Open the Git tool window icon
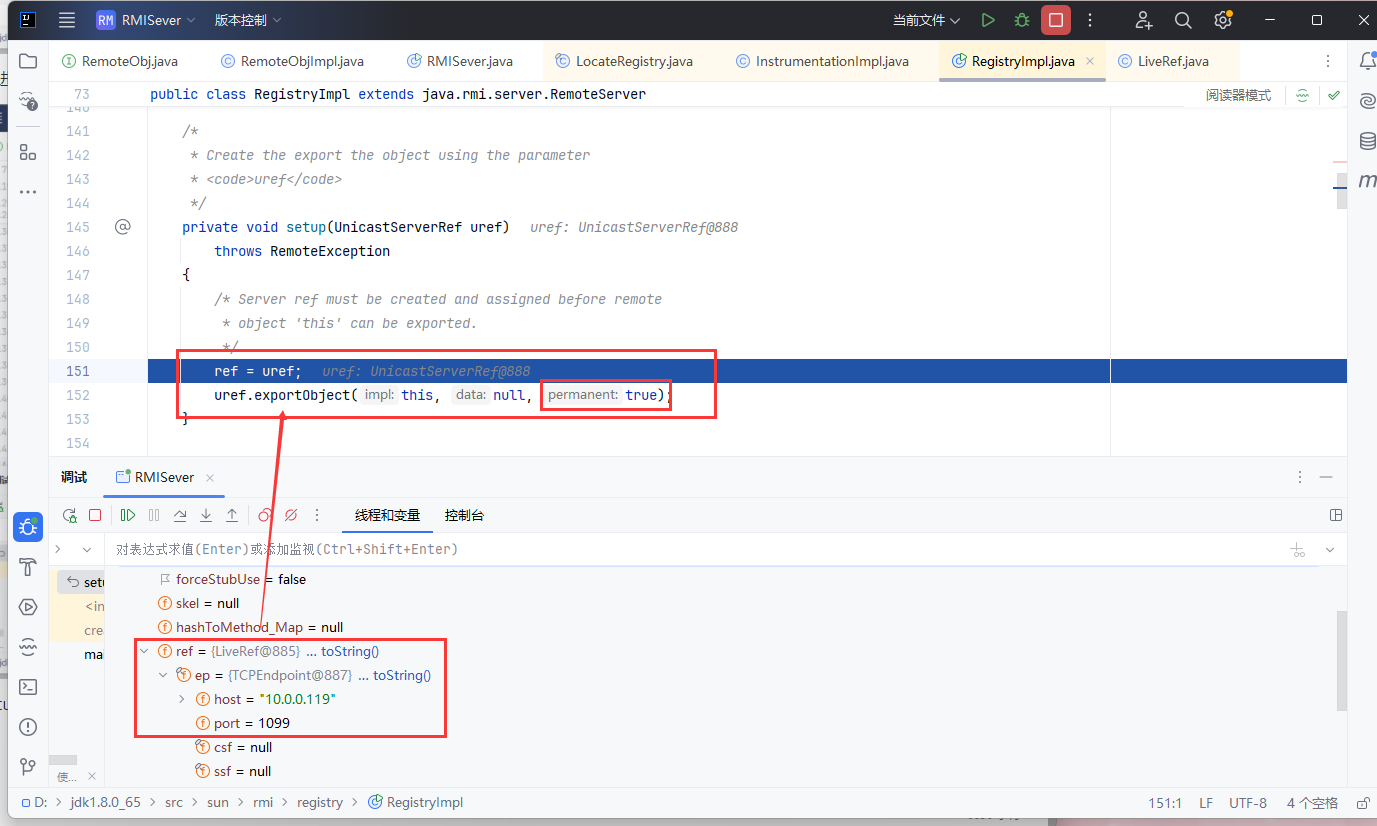The width and height of the screenshot is (1377, 826). [x=28, y=767]
